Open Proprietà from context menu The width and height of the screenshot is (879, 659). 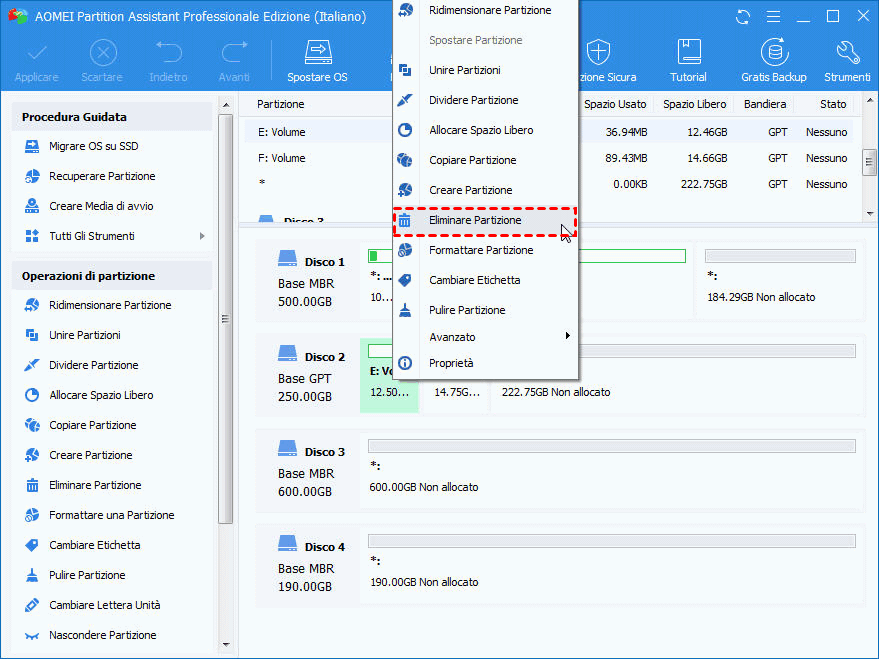pyautogui.click(x=485, y=363)
